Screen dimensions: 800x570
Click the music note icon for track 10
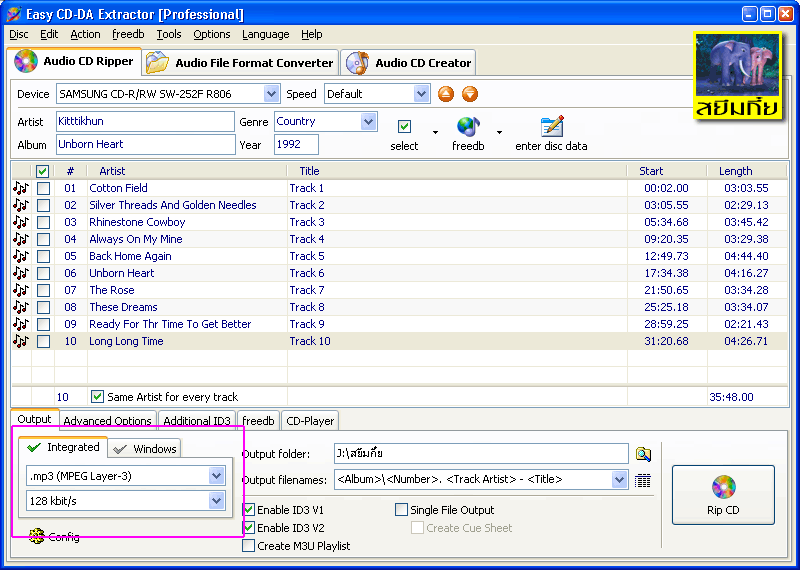[x=21, y=341]
